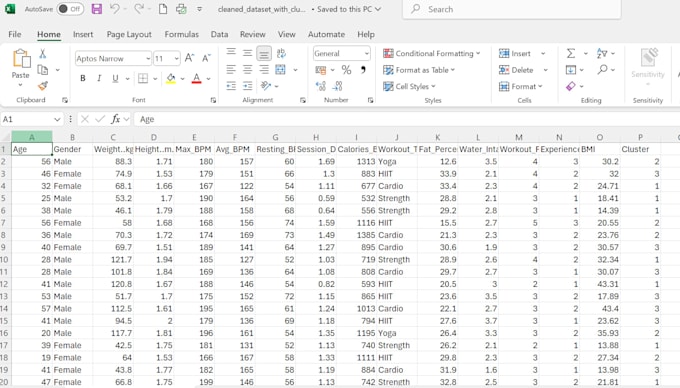Center text horizontally
The height and width of the screenshot is (388, 680).
click(x=248, y=69)
